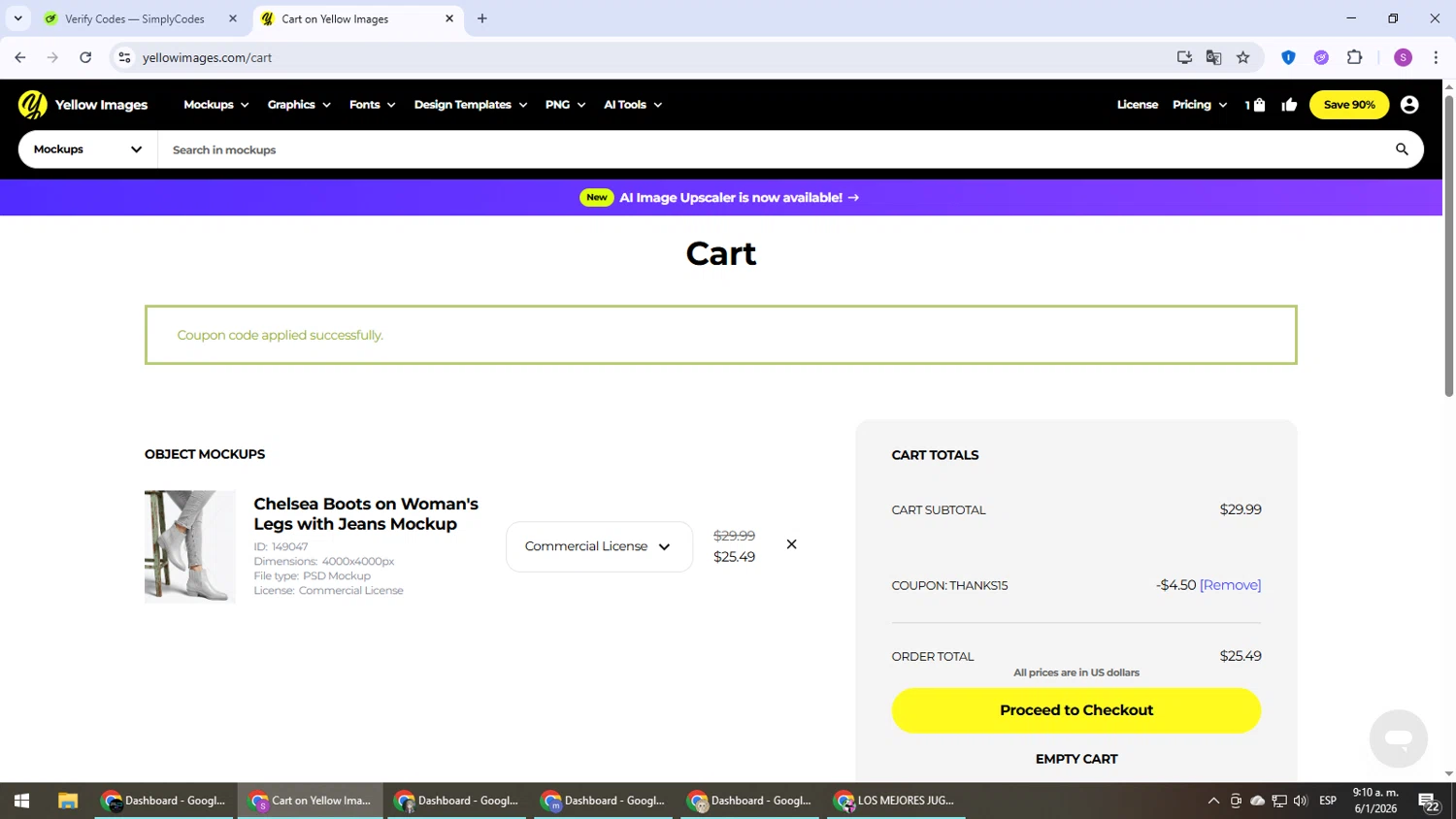Open the chat support bubble
The width and height of the screenshot is (1456, 819).
(x=1398, y=738)
